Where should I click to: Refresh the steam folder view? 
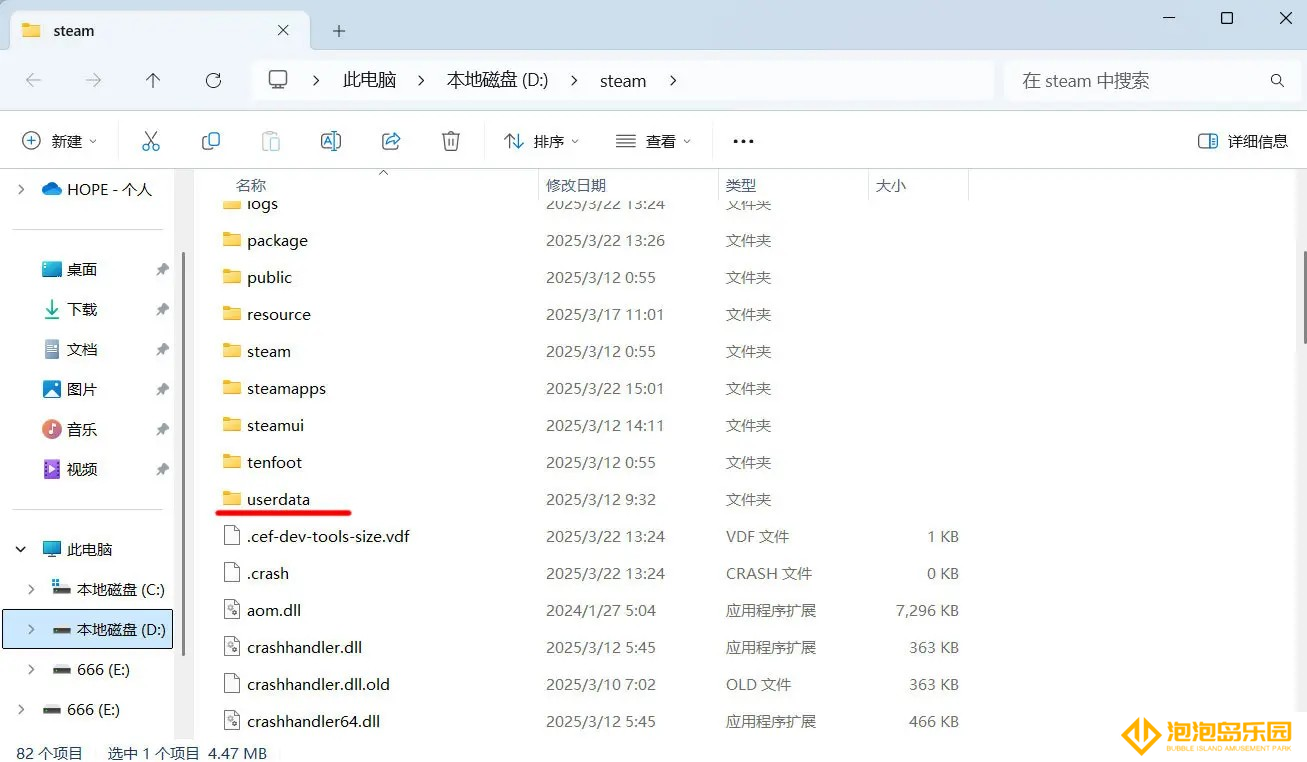click(x=213, y=81)
